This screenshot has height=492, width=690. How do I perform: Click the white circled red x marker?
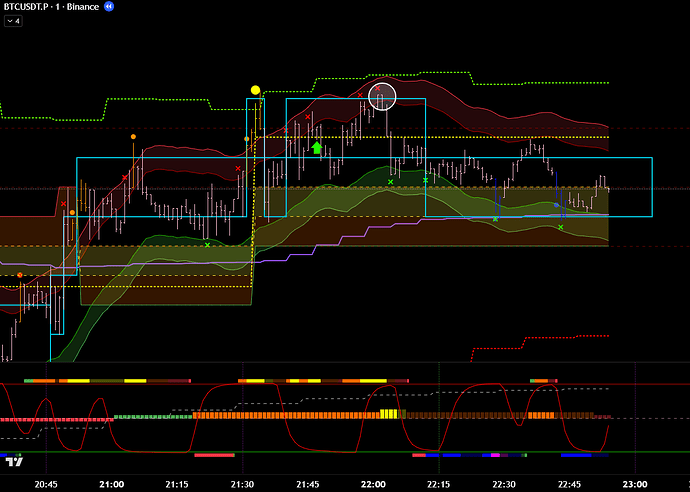(x=381, y=96)
